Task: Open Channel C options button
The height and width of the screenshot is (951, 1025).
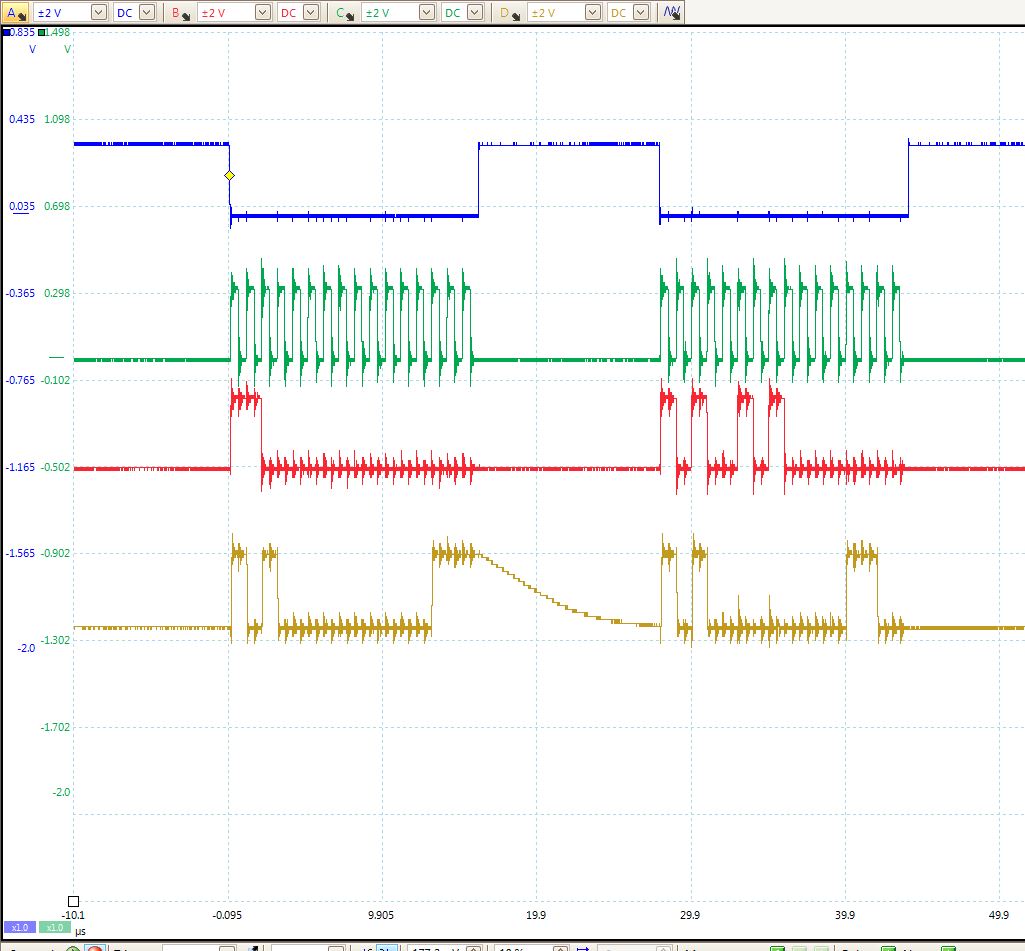Action: (x=344, y=12)
